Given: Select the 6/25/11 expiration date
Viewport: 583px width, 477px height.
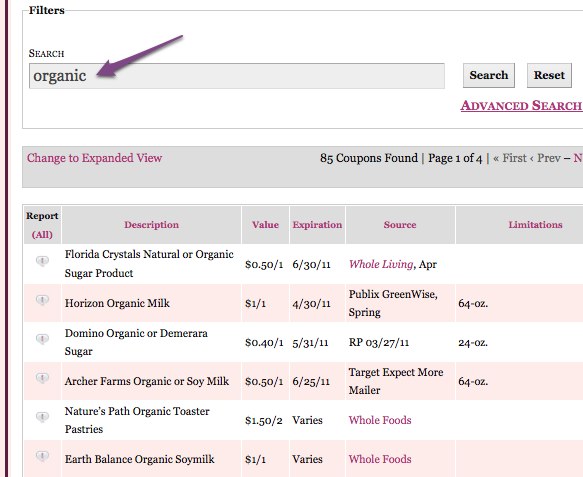Looking at the screenshot, I should pos(311,381).
